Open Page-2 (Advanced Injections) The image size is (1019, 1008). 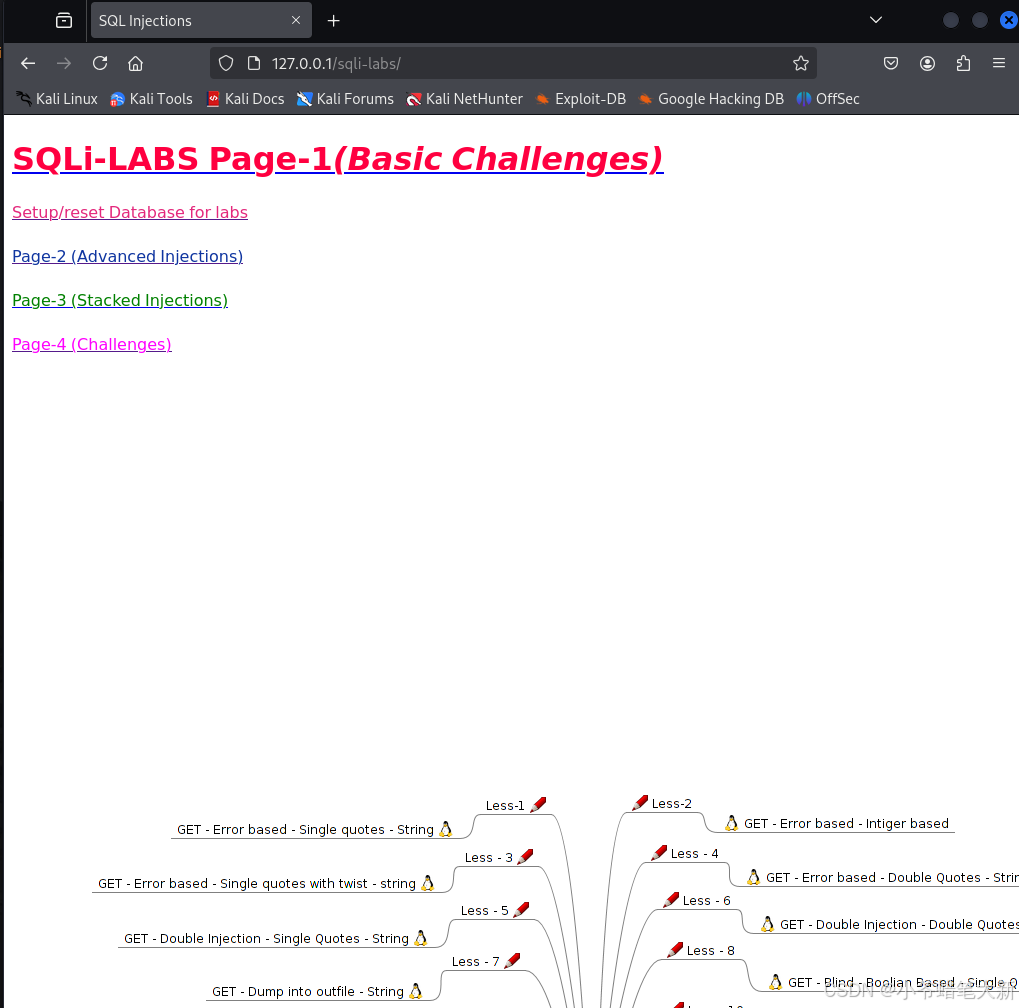point(127,256)
